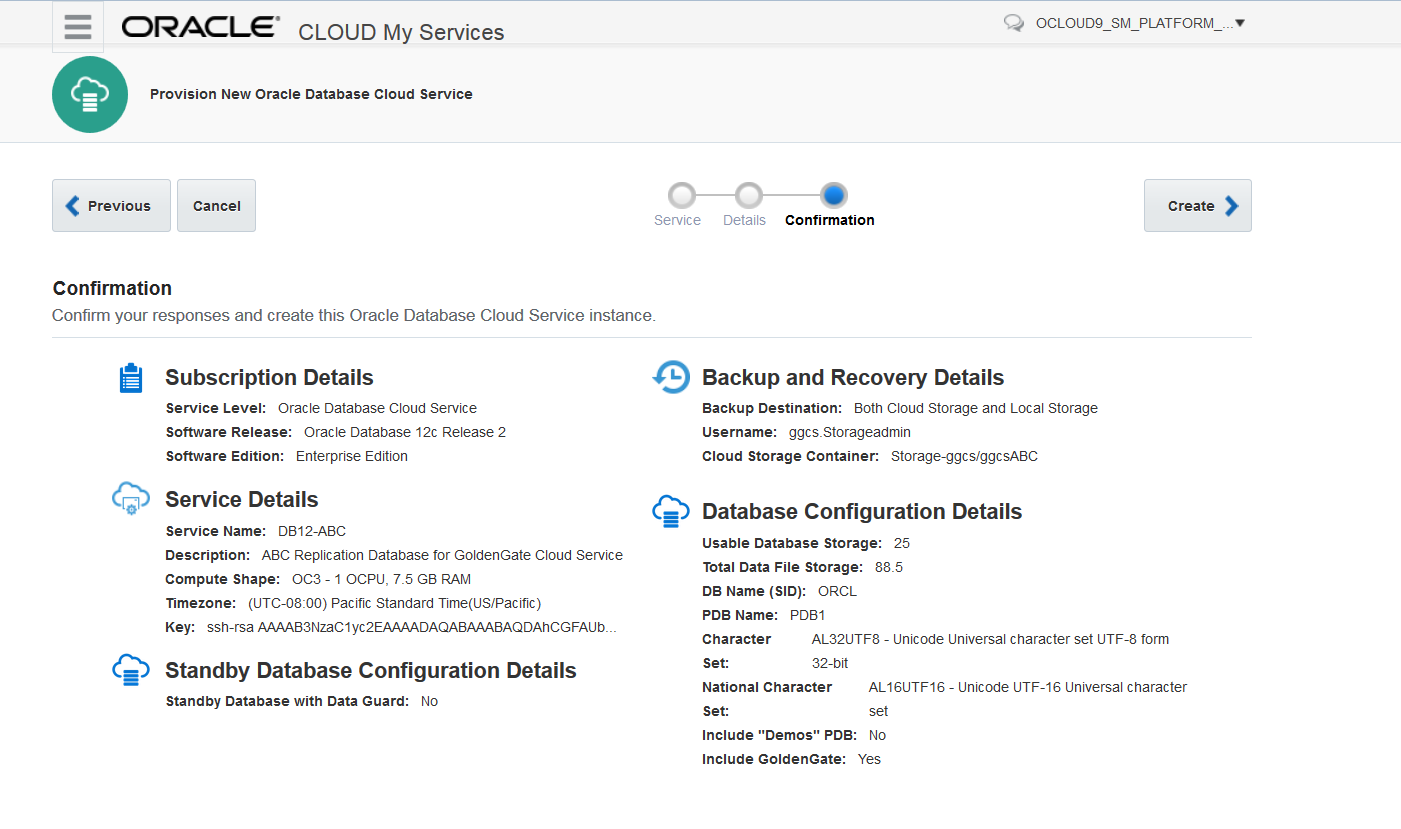The image size is (1401, 829).
Task: Click the Provision Database Cloud Service icon
Action: pyautogui.click(x=89, y=94)
